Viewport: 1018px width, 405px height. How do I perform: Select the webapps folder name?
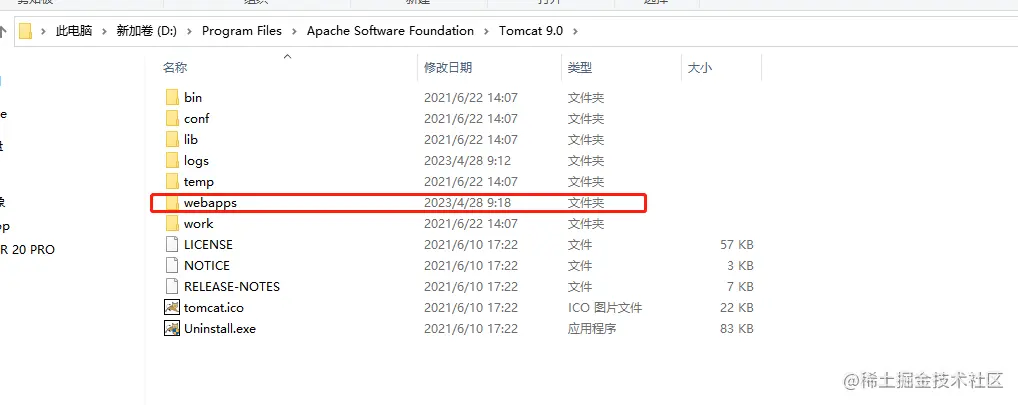(210, 202)
